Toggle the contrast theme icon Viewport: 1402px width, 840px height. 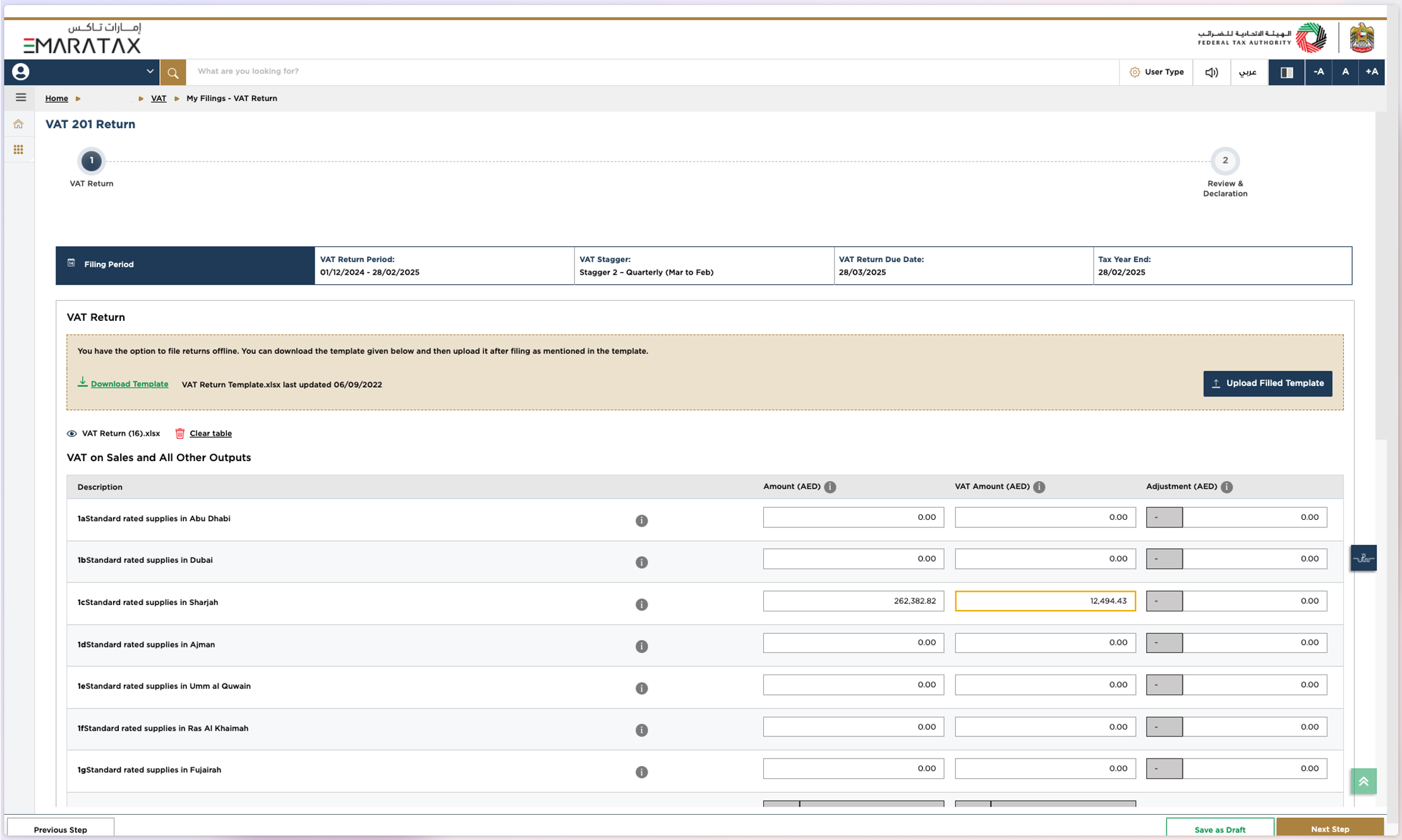point(1286,72)
